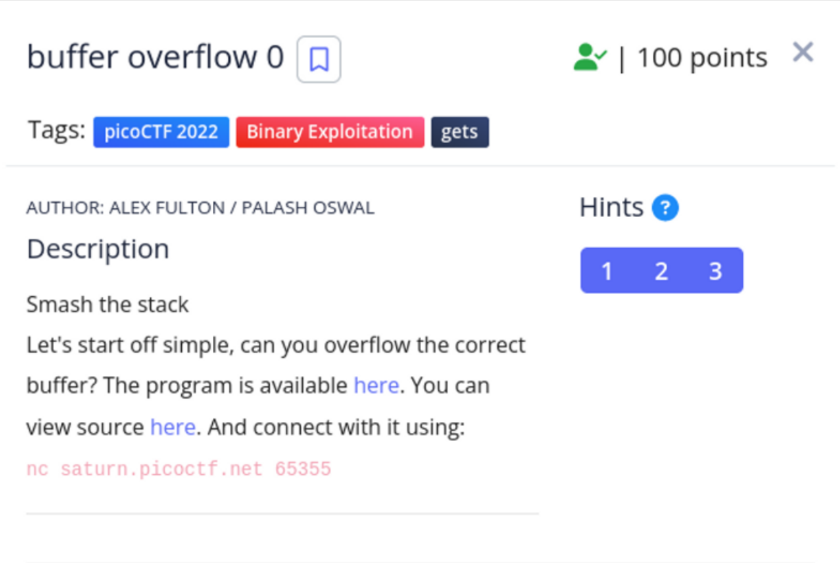Image resolution: width=840 pixels, height=563 pixels.
Task: Click the 'Tags:' label
Action: 56,131
